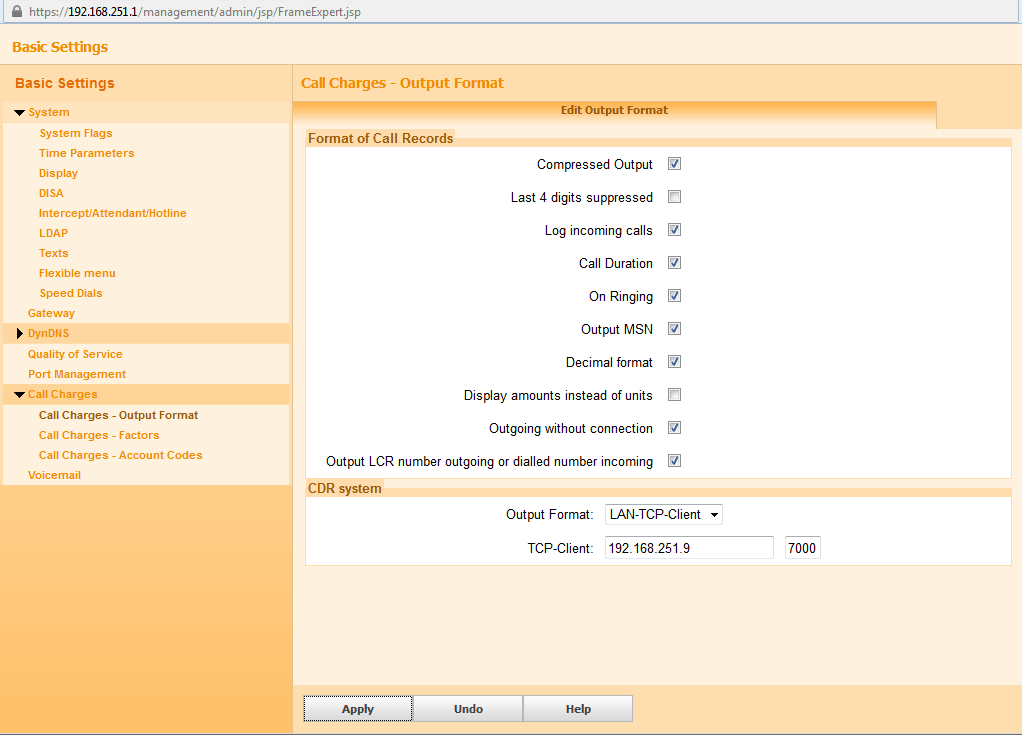
Task: Toggle Compressed Output checkbox
Action: 675,164
